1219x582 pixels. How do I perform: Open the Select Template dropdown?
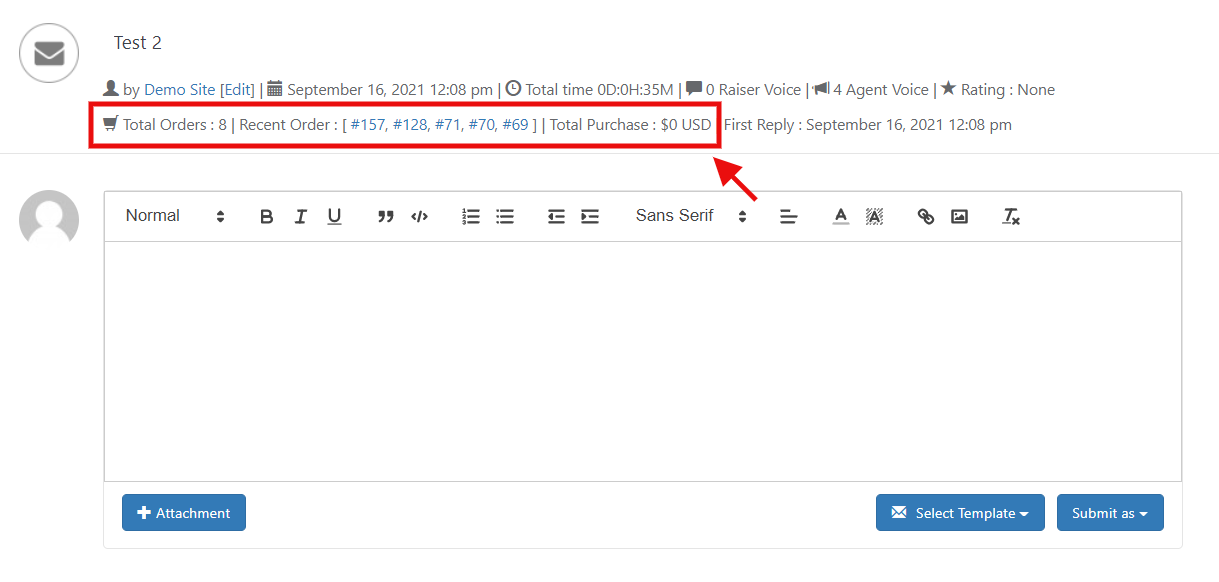[x=960, y=513]
